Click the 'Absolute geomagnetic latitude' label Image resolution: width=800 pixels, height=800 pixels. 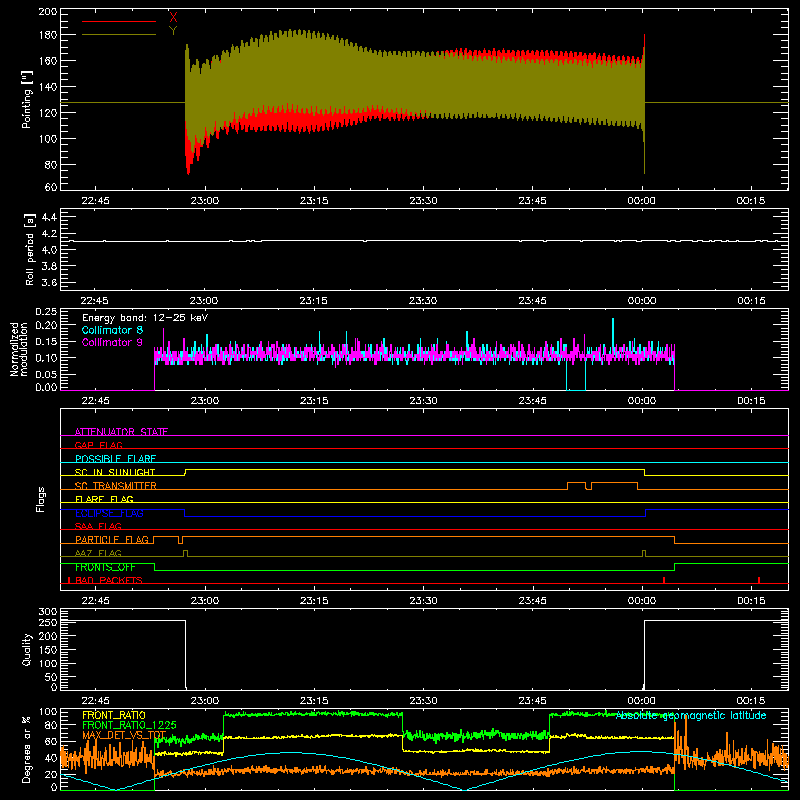[x=691, y=715]
